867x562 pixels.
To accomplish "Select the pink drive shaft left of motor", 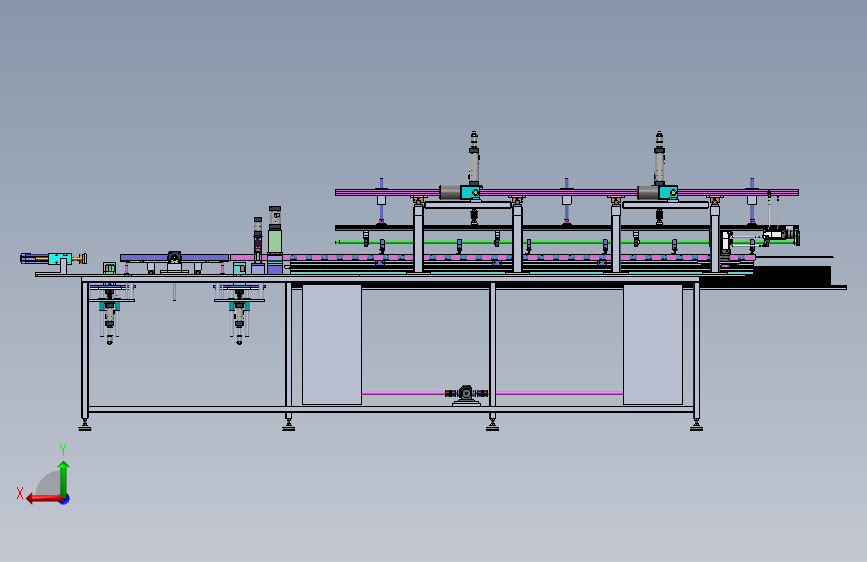I will point(403,393).
